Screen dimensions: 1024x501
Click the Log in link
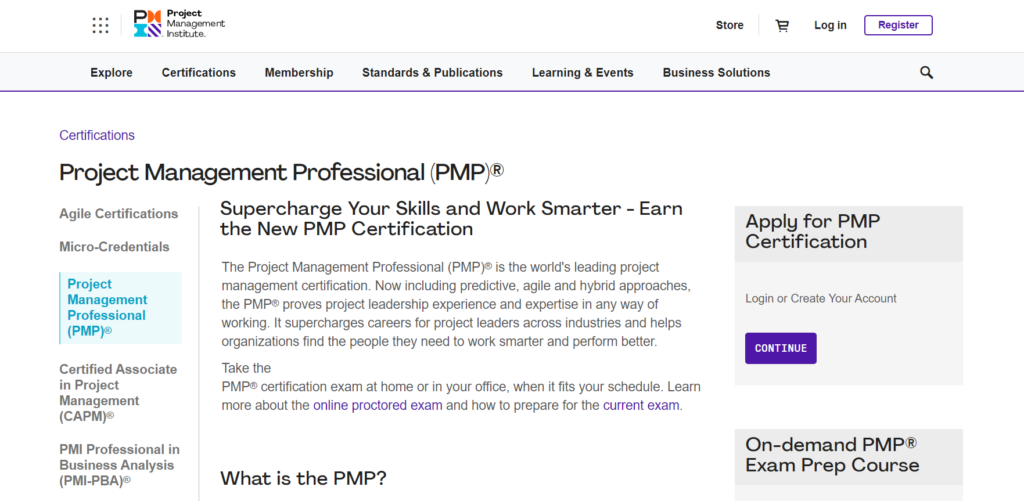click(x=830, y=25)
